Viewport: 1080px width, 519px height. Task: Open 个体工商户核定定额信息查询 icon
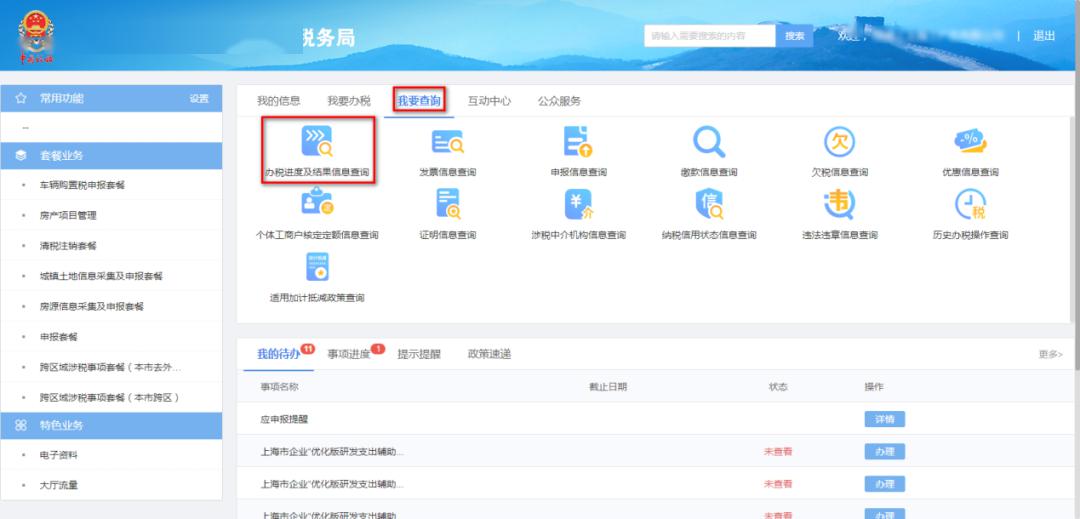tap(317, 204)
